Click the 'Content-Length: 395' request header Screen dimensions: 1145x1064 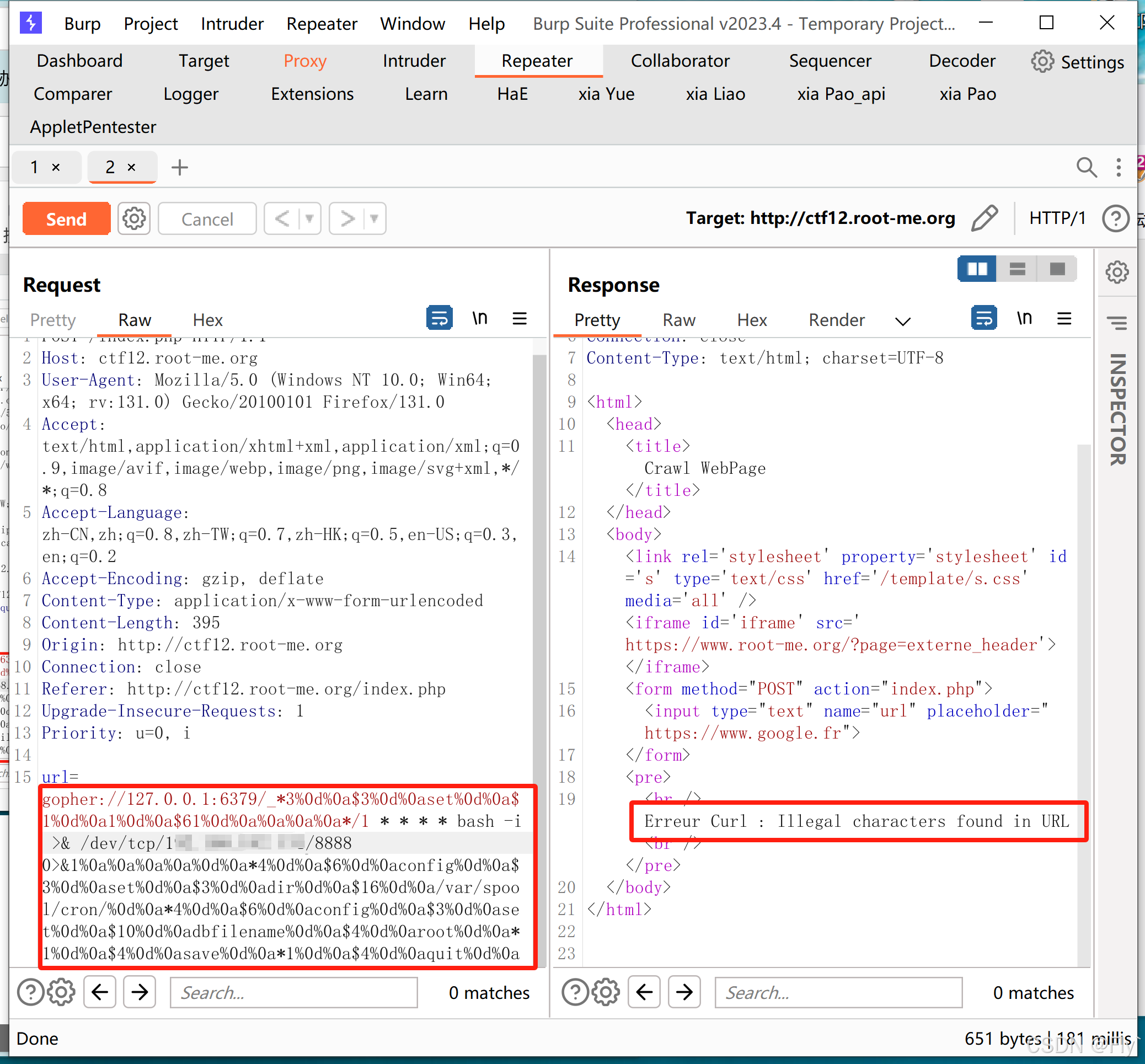coord(131,622)
